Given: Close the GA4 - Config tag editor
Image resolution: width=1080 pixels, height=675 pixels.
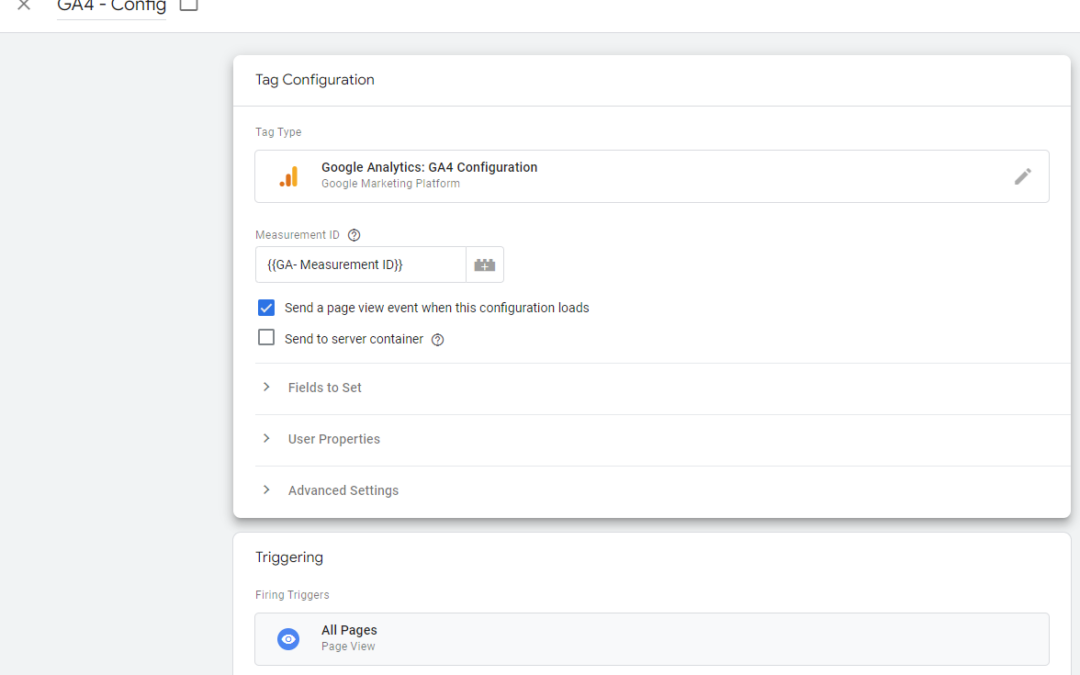Looking at the screenshot, I should pos(23,6).
